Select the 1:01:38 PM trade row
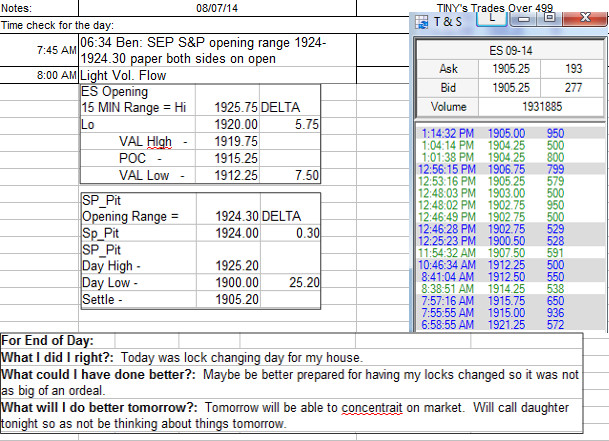The height and width of the screenshot is (441, 609). 510,157
